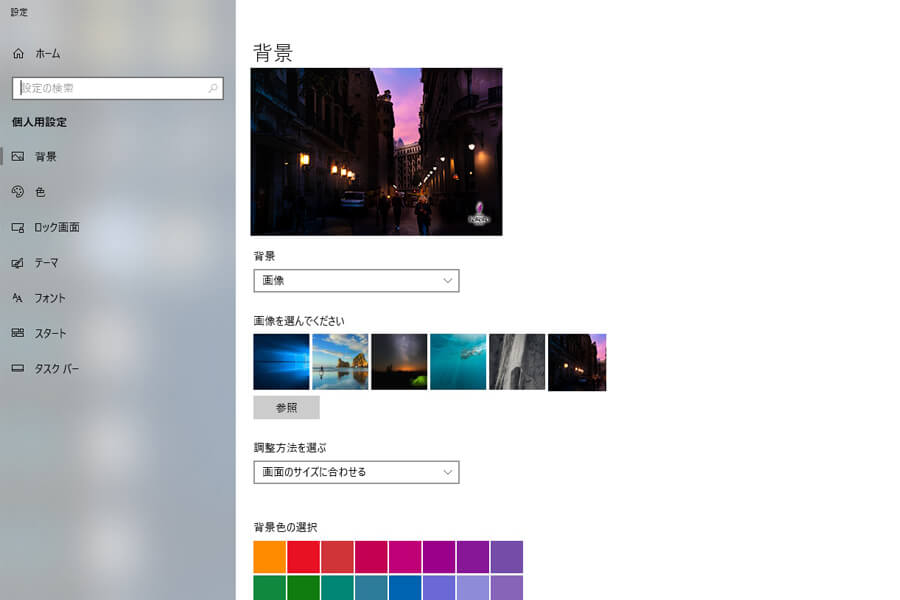Click the Themes icon in sidebar
900x600 pixels.
pos(18,263)
